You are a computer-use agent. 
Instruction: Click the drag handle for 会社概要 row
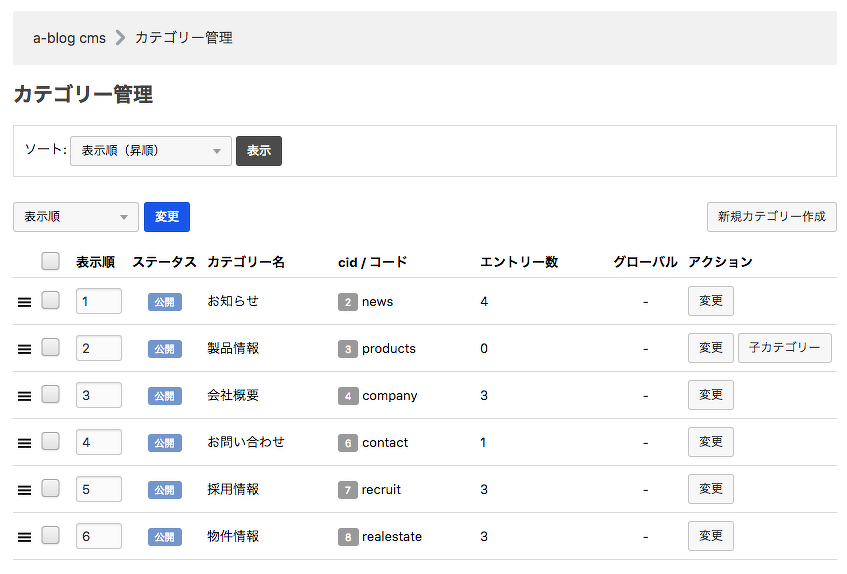coord(25,396)
